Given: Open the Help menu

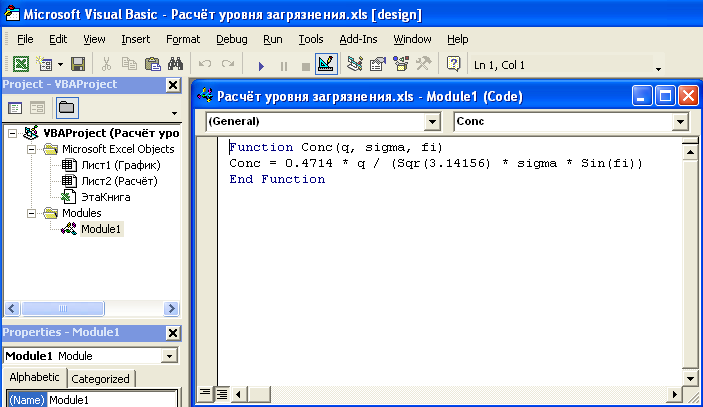Looking at the screenshot, I should pyautogui.click(x=457, y=39).
